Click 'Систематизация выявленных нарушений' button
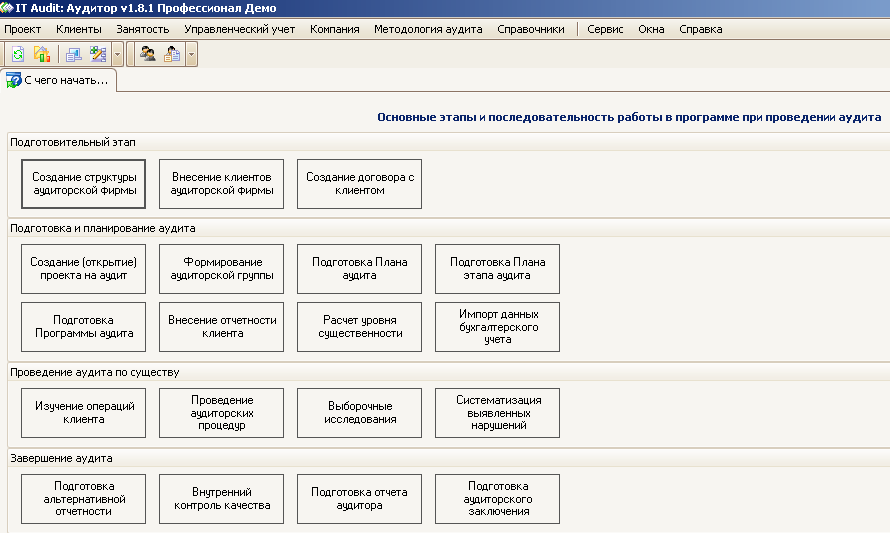This screenshot has width=890, height=533. point(497,413)
